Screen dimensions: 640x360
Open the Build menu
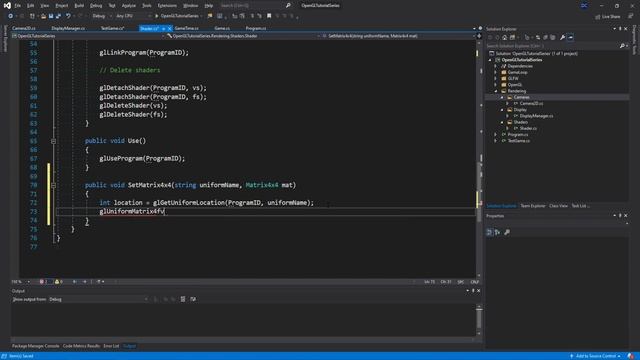(x=79, y=6)
